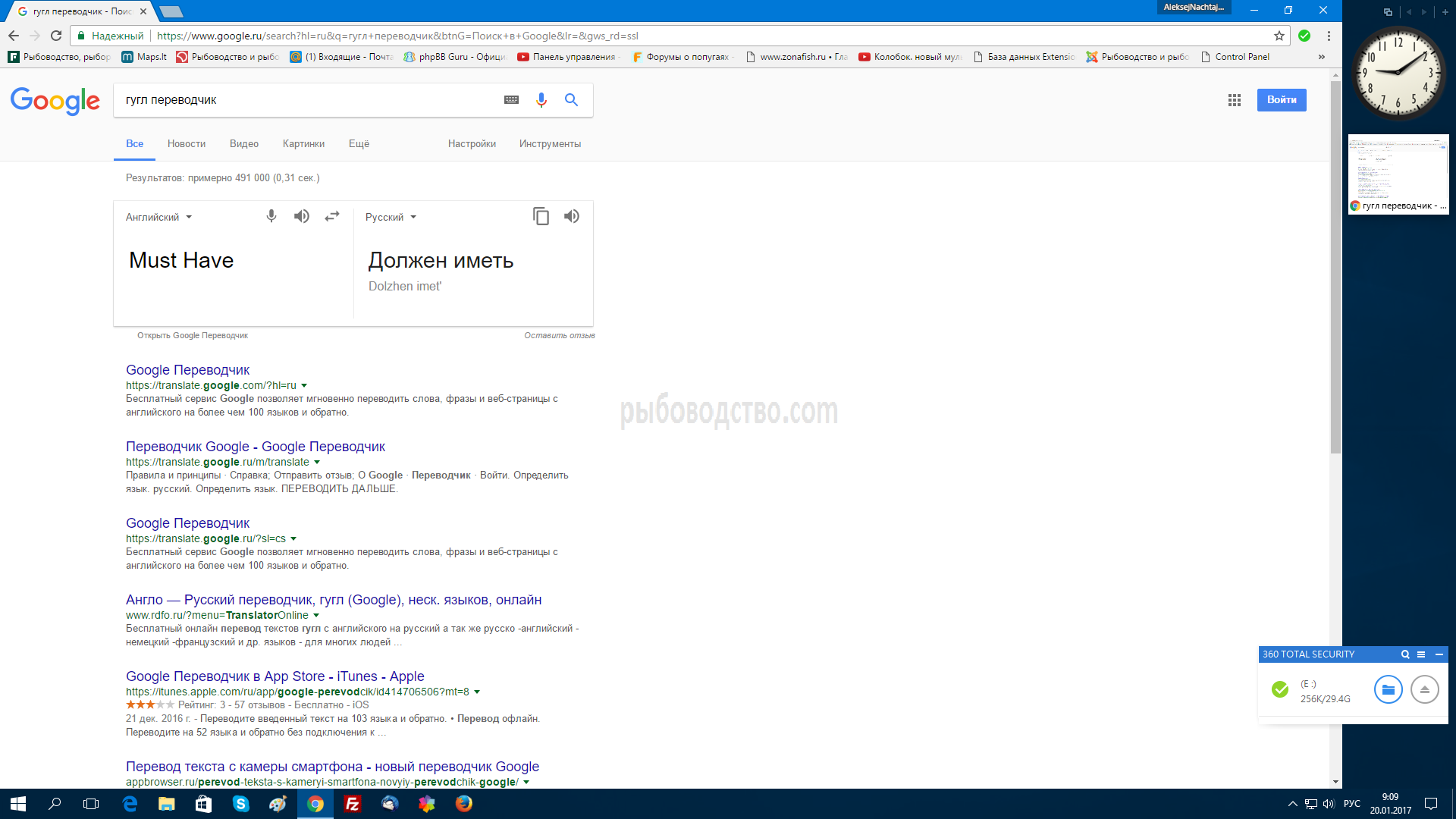Expand options arrow for translate.google.com/?hl=ru

click(304, 385)
